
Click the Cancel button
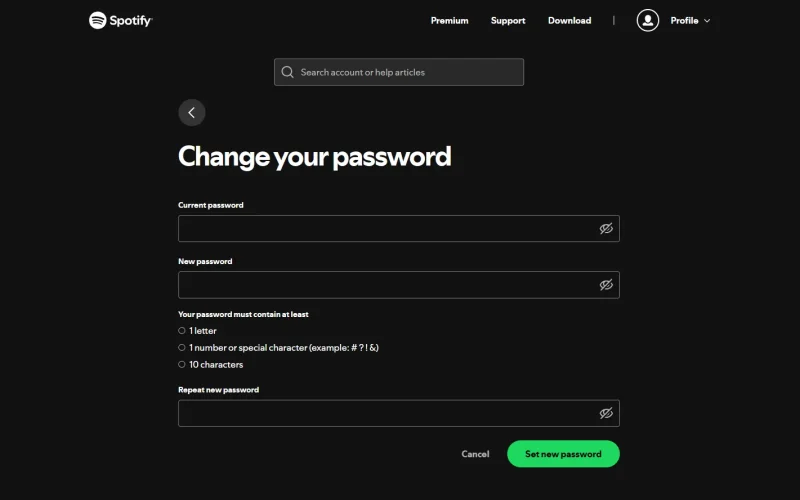(475, 454)
